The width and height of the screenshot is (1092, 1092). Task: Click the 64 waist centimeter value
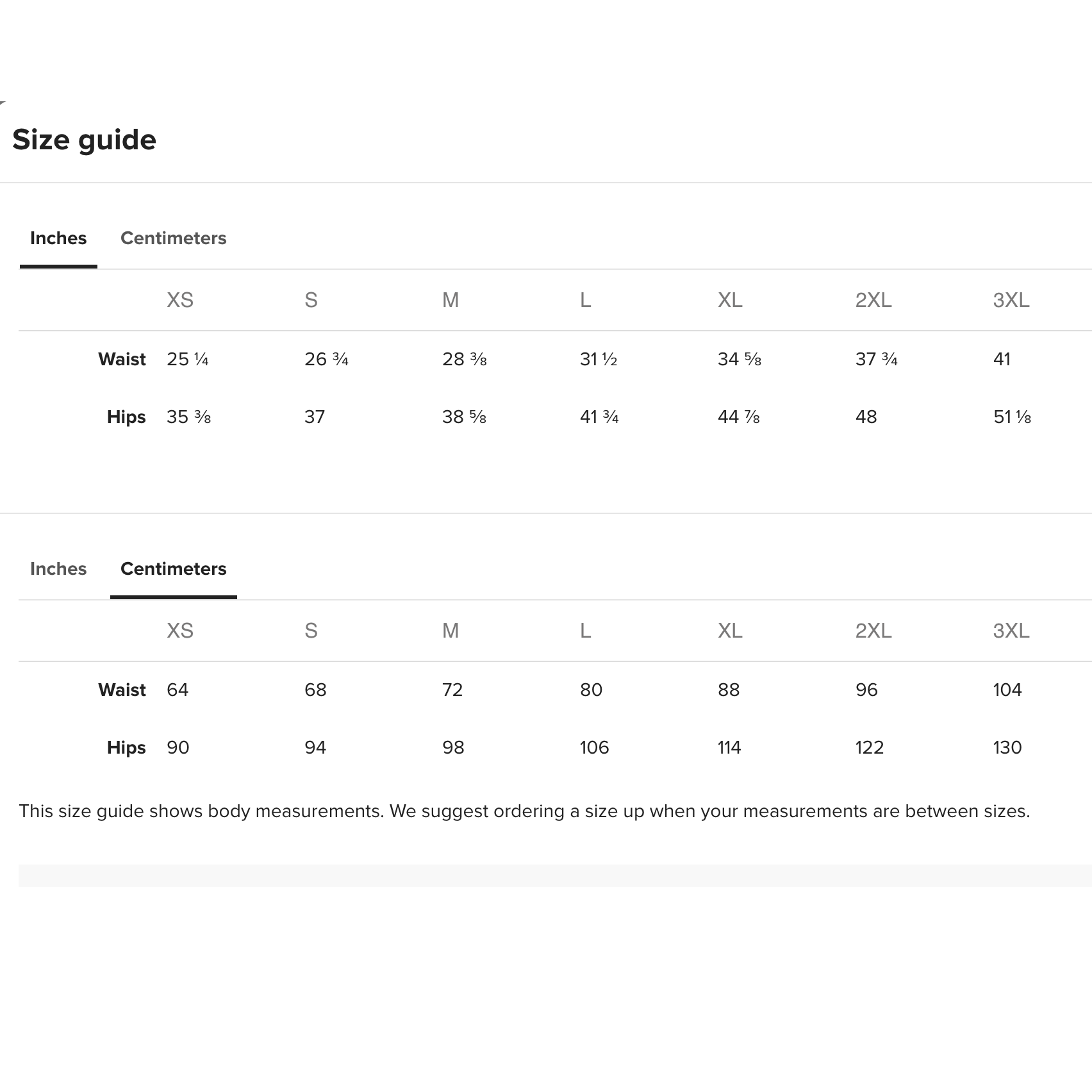pos(178,690)
